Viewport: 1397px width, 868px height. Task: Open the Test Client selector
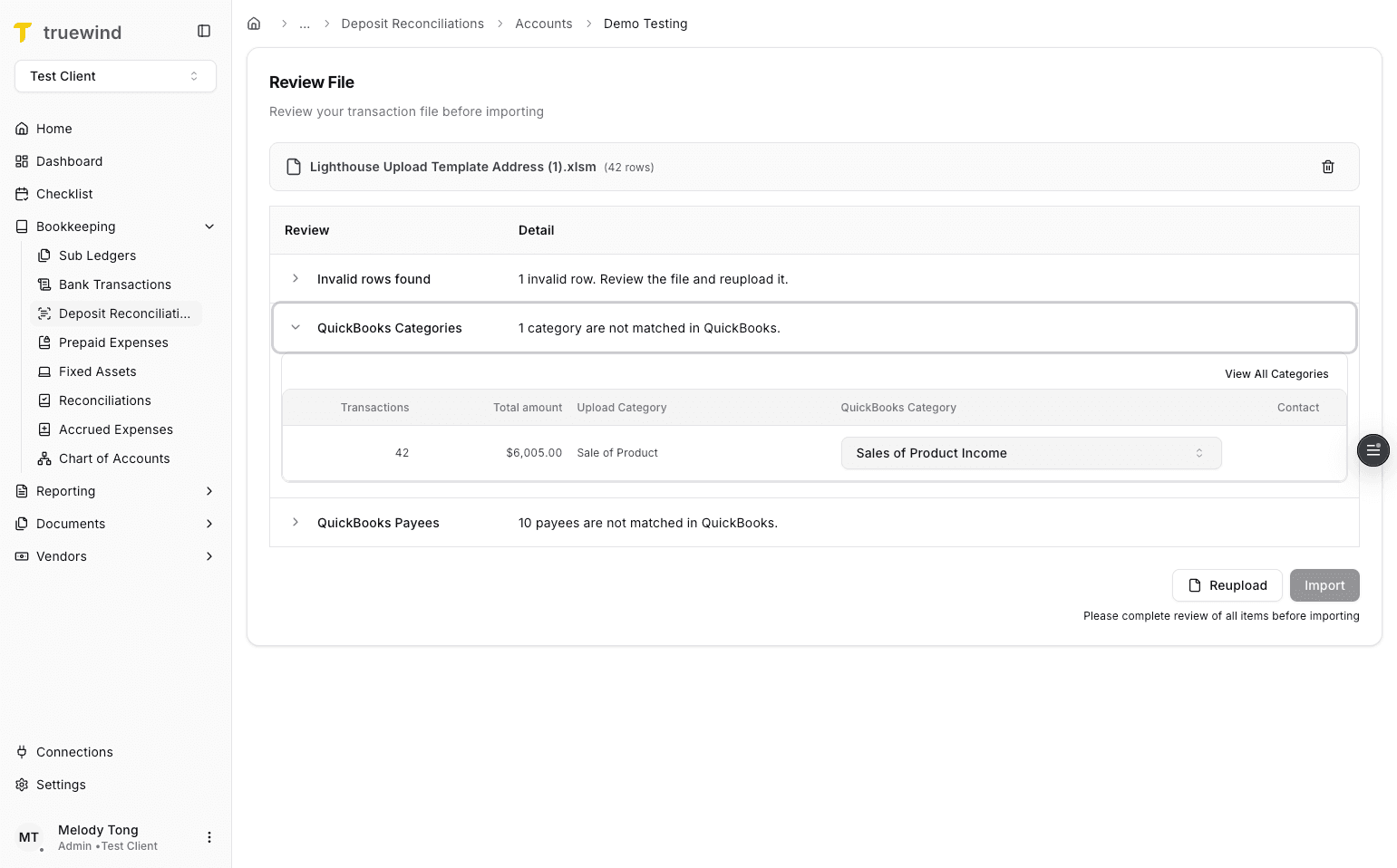coord(115,76)
